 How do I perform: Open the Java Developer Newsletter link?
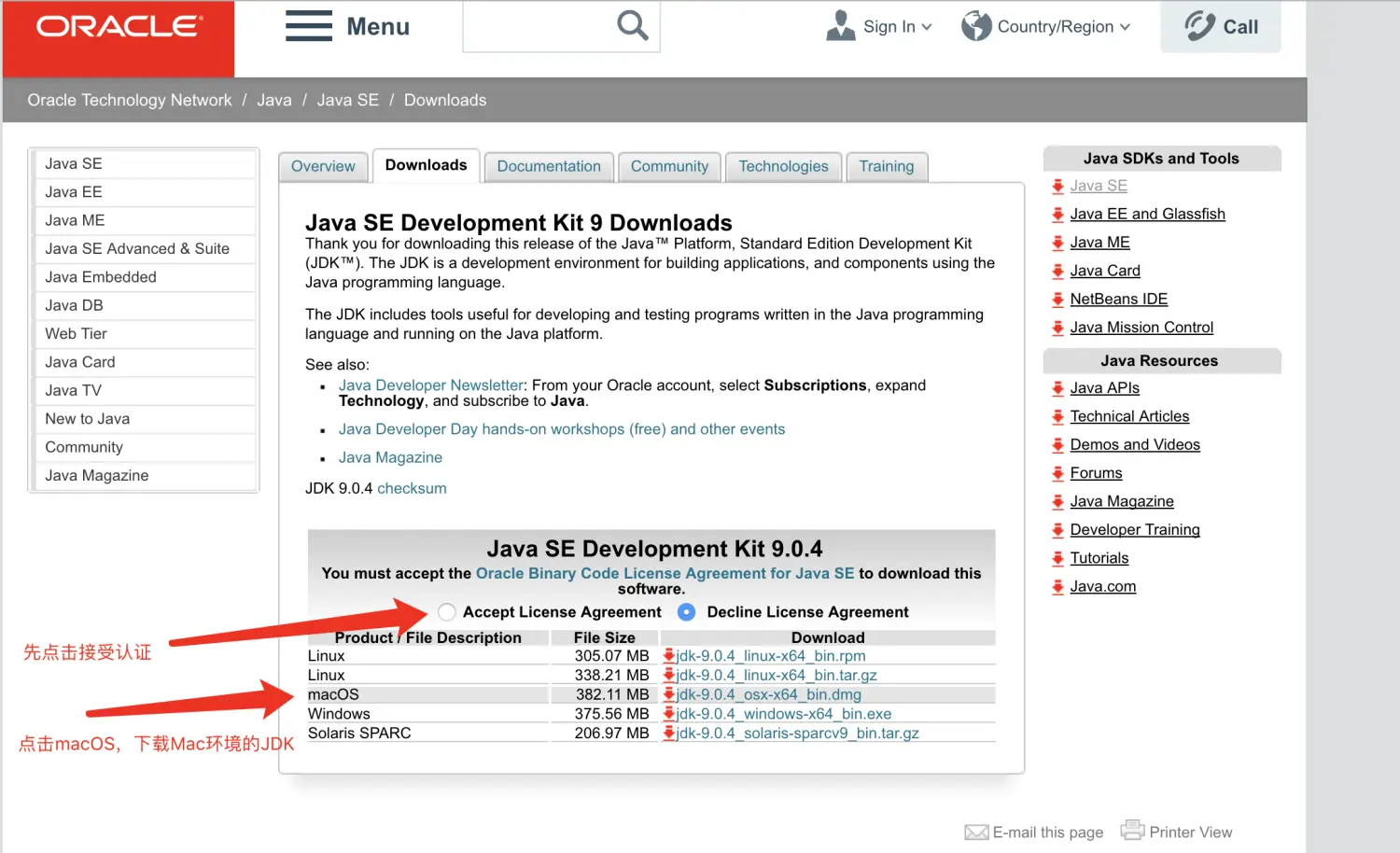(x=431, y=385)
